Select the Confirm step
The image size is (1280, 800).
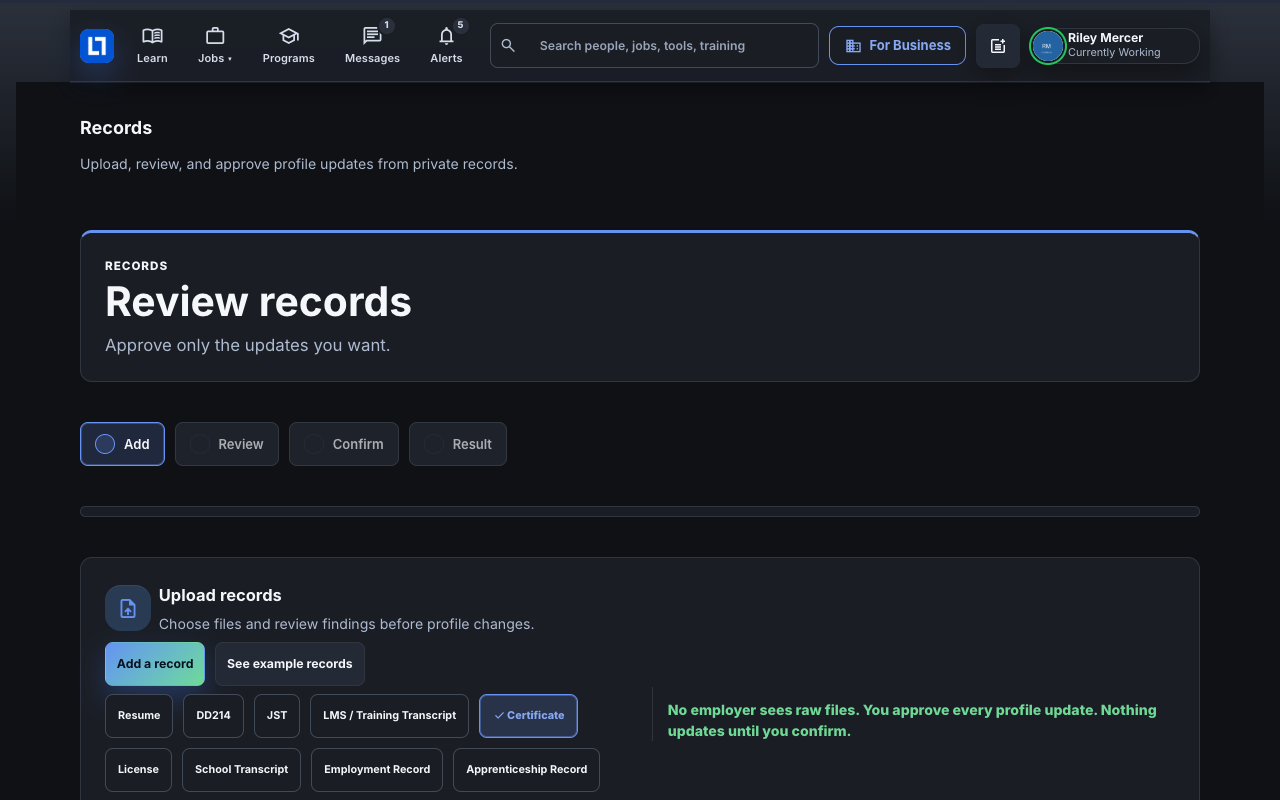coord(344,444)
